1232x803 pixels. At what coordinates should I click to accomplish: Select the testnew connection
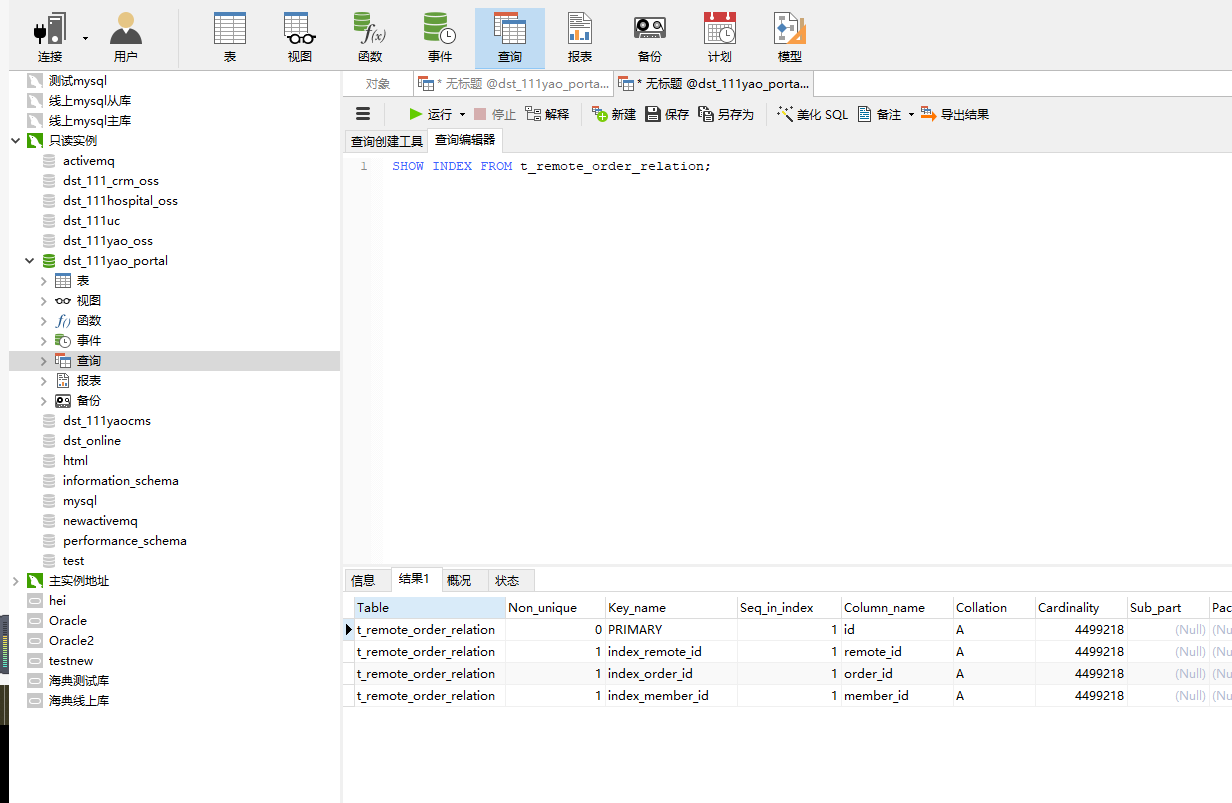tap(71, 661)
